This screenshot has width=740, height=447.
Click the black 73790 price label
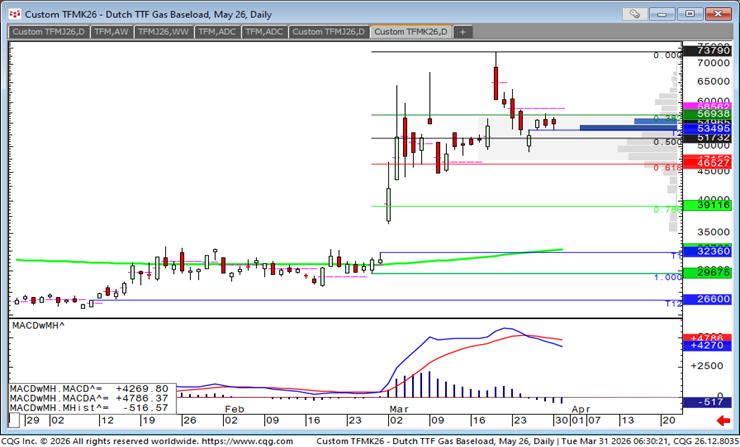click(x=704, y=50)
